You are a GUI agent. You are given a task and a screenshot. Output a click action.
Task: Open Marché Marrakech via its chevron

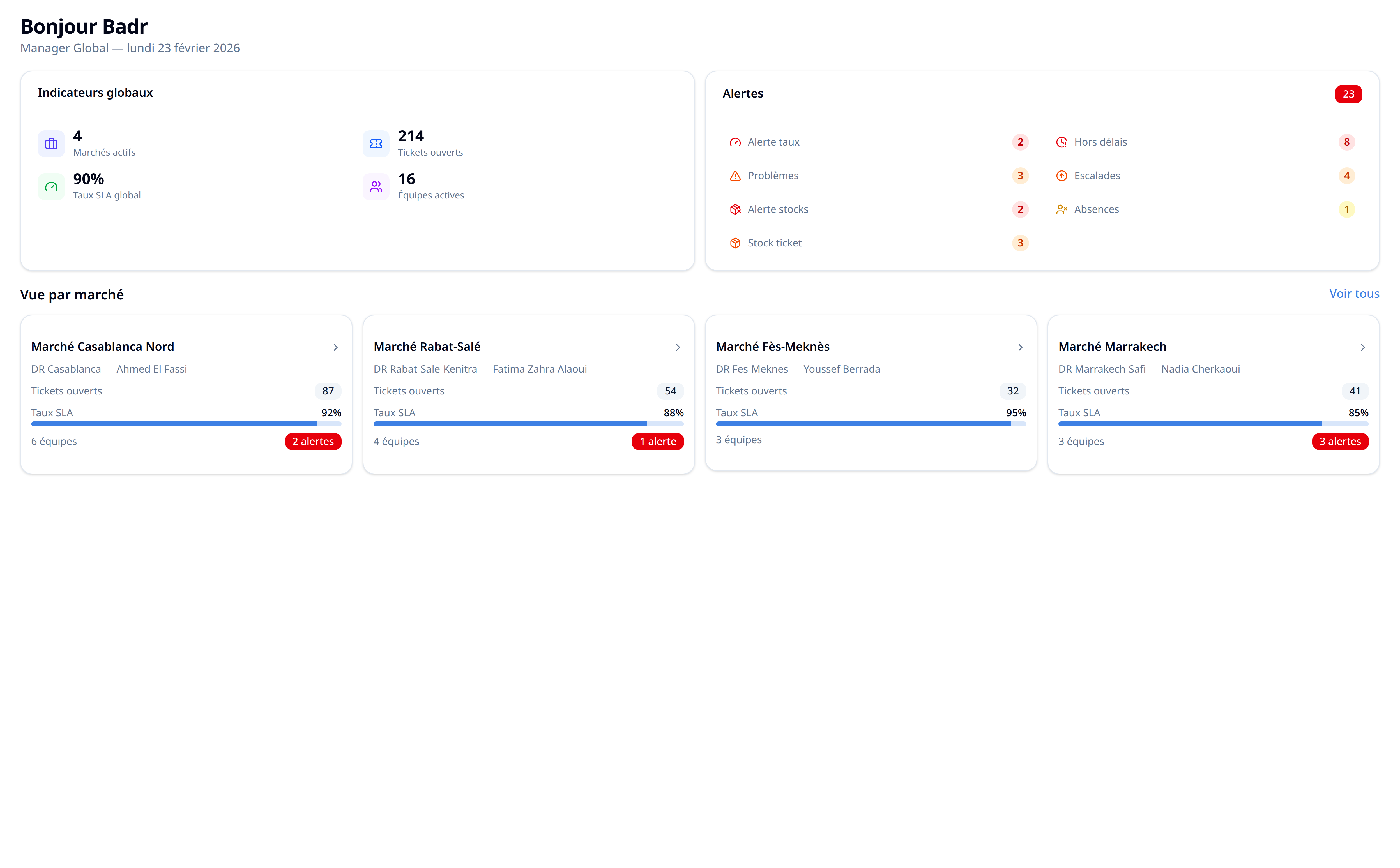[x=1362, y=347]
